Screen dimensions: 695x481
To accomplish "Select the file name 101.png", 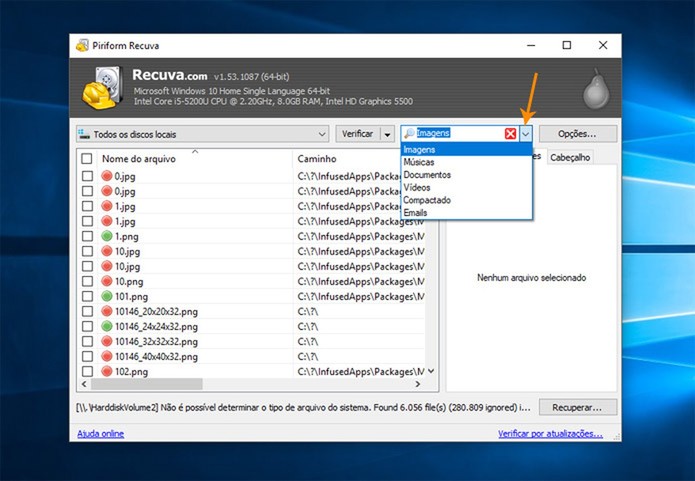I will click(131, 297).
